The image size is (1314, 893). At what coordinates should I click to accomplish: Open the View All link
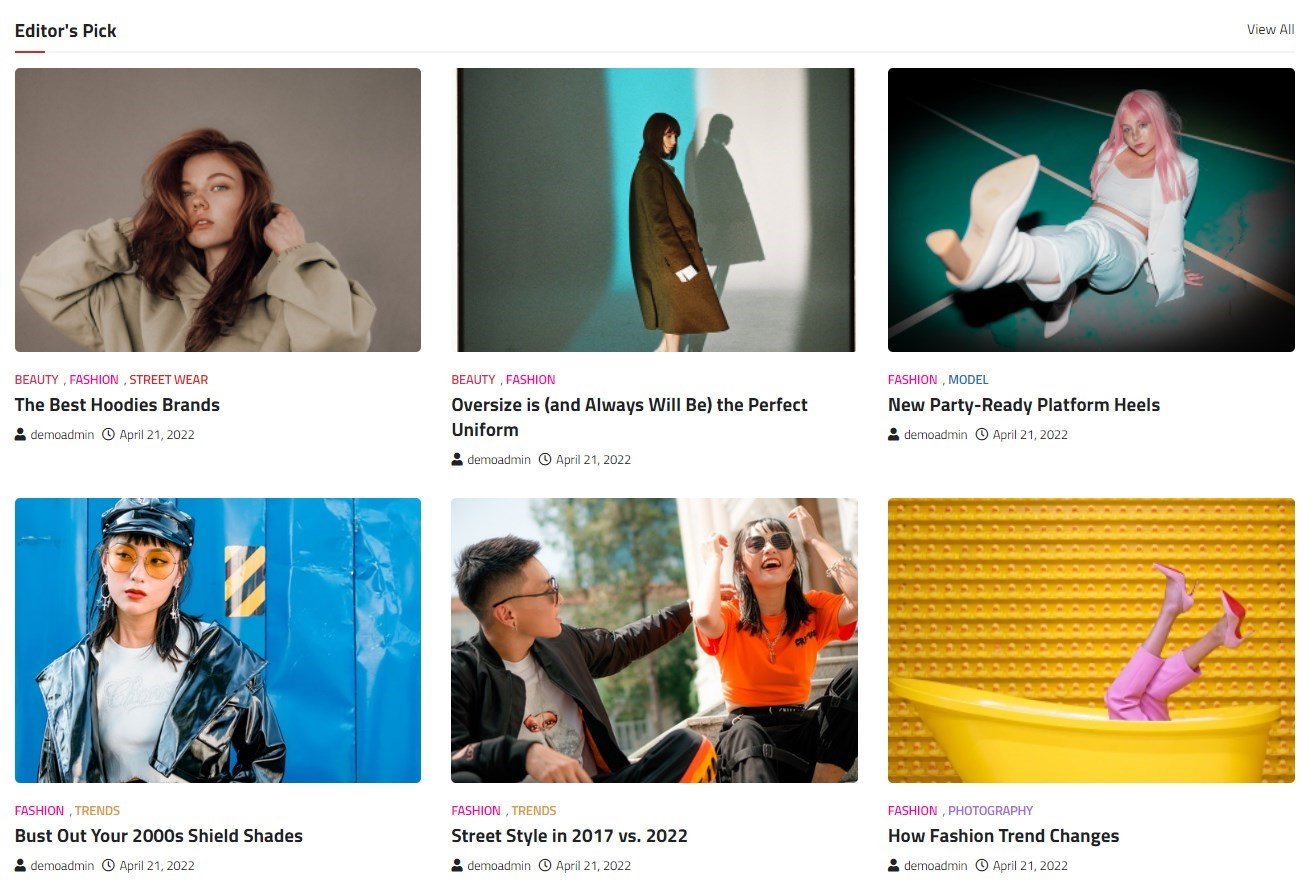[1270, 30]
